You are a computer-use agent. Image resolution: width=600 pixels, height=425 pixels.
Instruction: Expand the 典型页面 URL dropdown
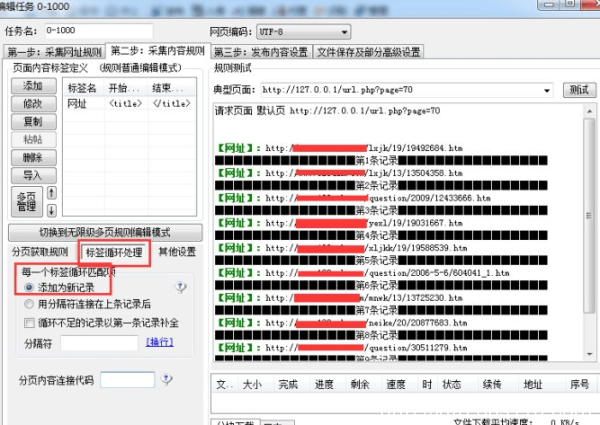click(x=547, y=90)
